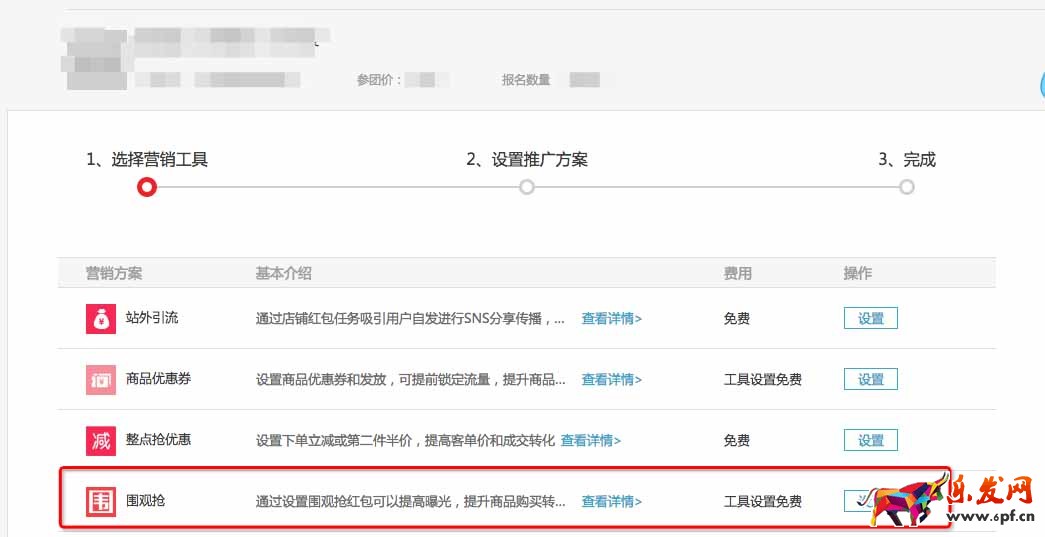The image size is (1045, 537).
Task: Open 查看详情 link for 商品优惠券
Action: (x=611, y=380)
